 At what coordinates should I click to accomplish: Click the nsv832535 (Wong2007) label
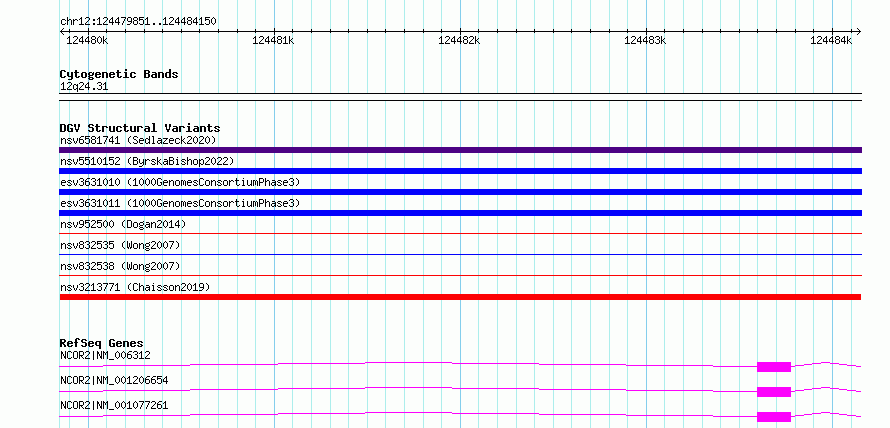tap(120, 245)
